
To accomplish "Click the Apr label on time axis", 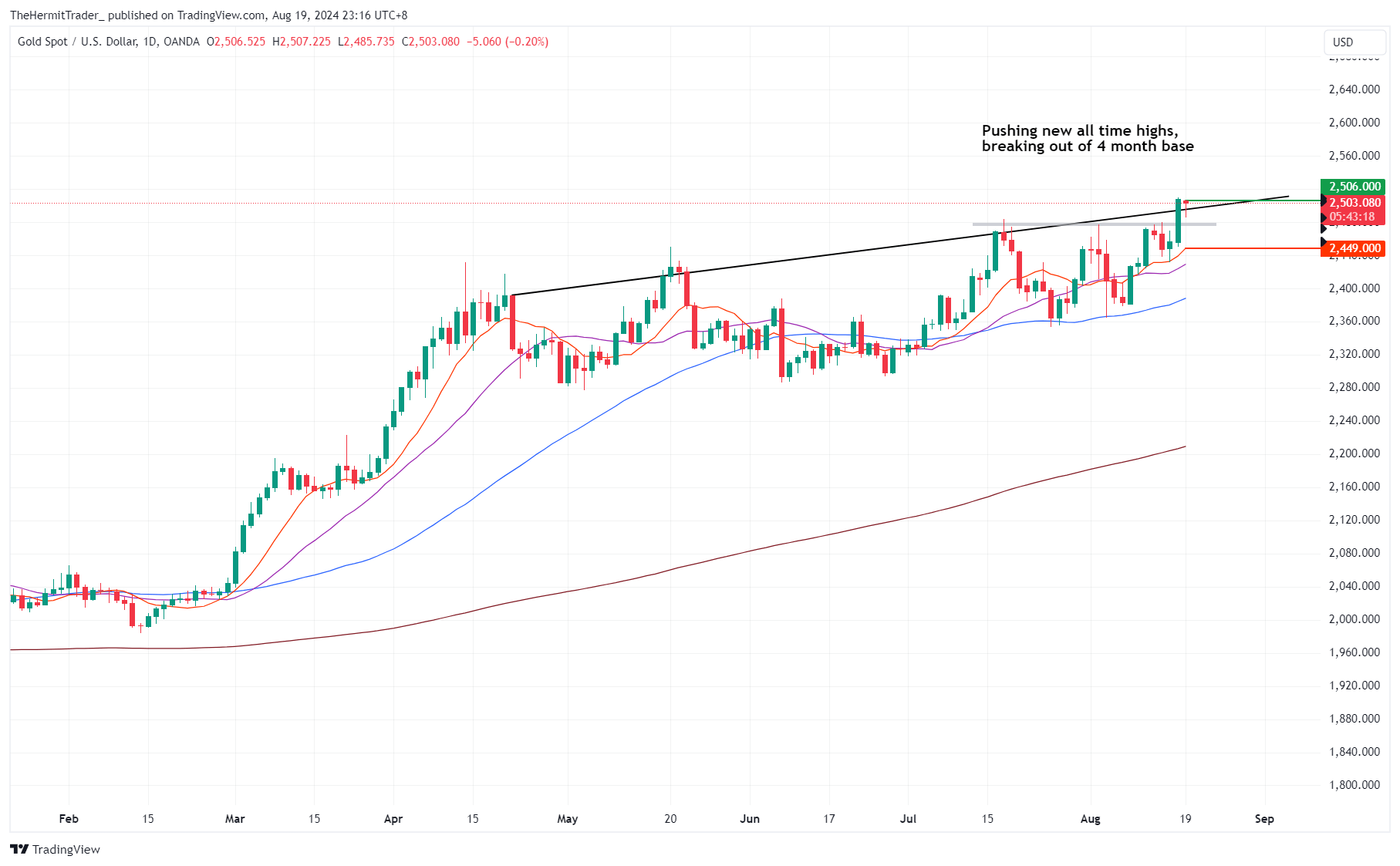I will (x=393, y=819).
